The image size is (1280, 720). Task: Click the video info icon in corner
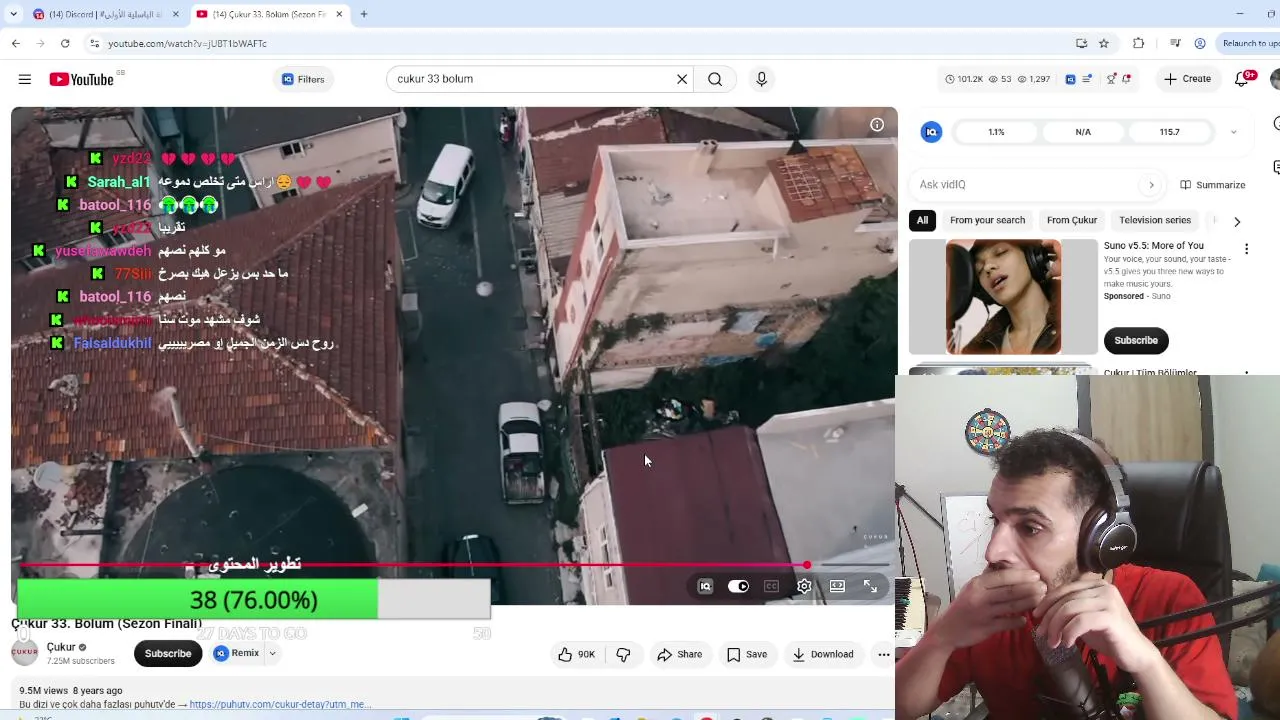[877, 125]
